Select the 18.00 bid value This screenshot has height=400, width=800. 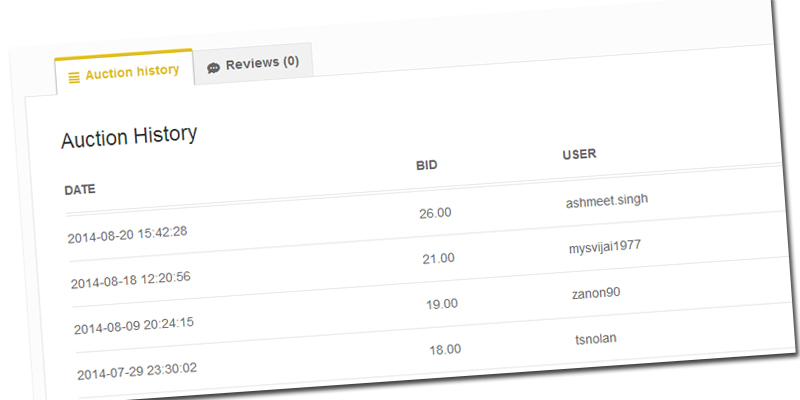coord(445,350)
